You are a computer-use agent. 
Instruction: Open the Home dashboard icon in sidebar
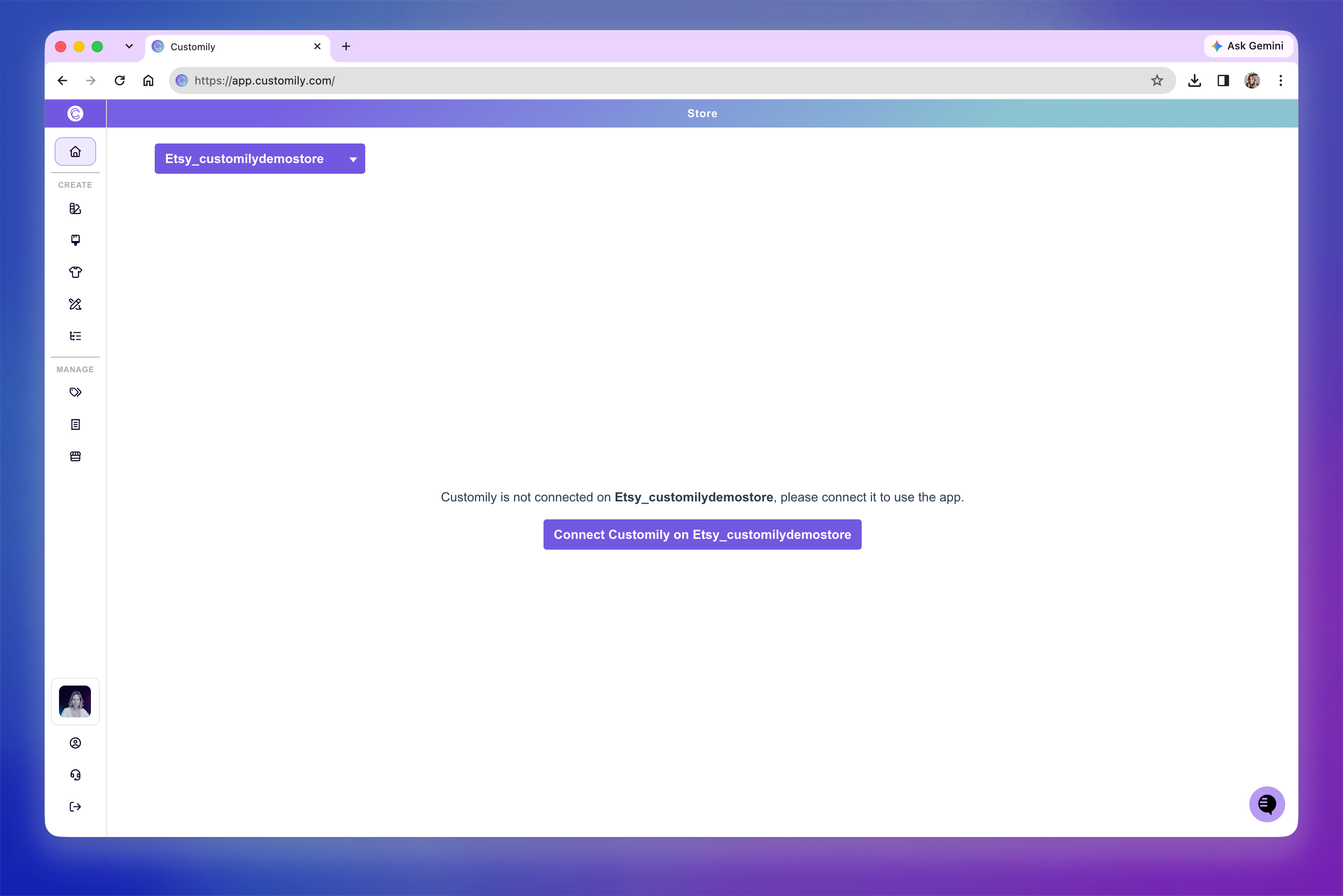pyautogui.click(x=75, y=151)
